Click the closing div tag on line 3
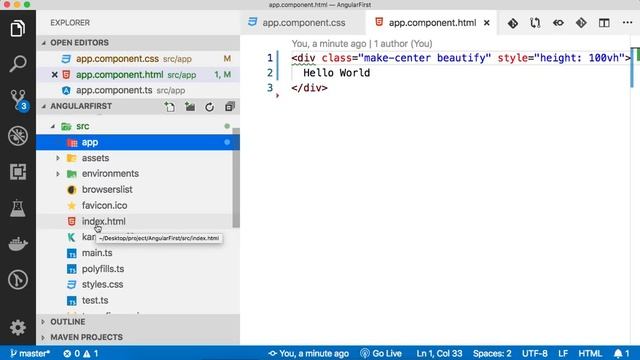This screenshot has height=360, width=640. pyautogui.click(x=309, y=88)
